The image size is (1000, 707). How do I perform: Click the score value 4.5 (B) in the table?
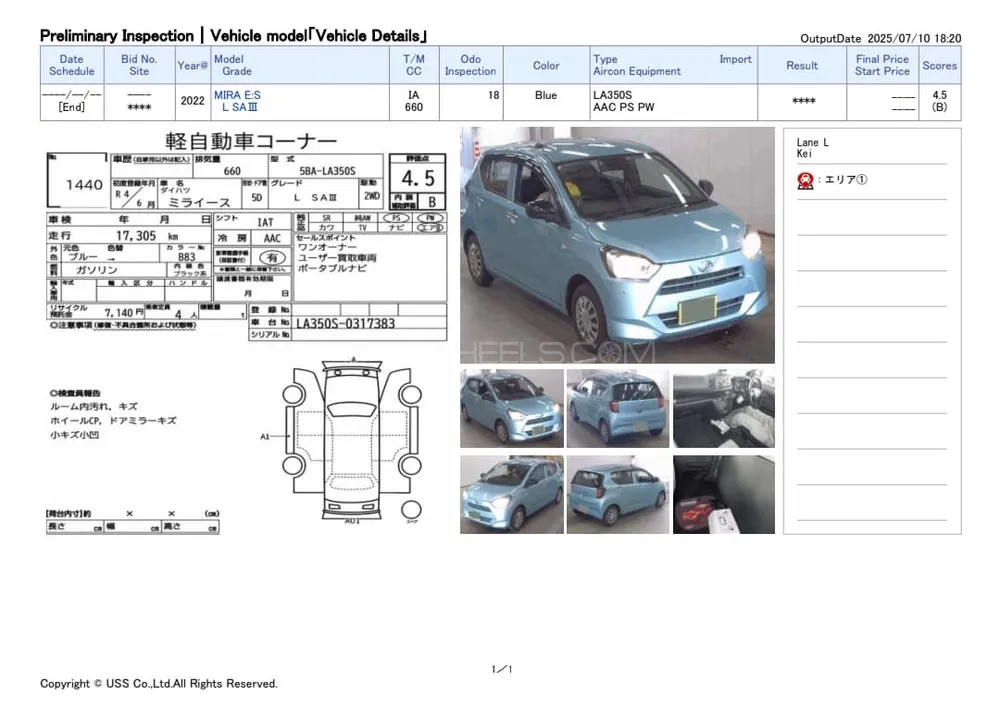[939, 101]
